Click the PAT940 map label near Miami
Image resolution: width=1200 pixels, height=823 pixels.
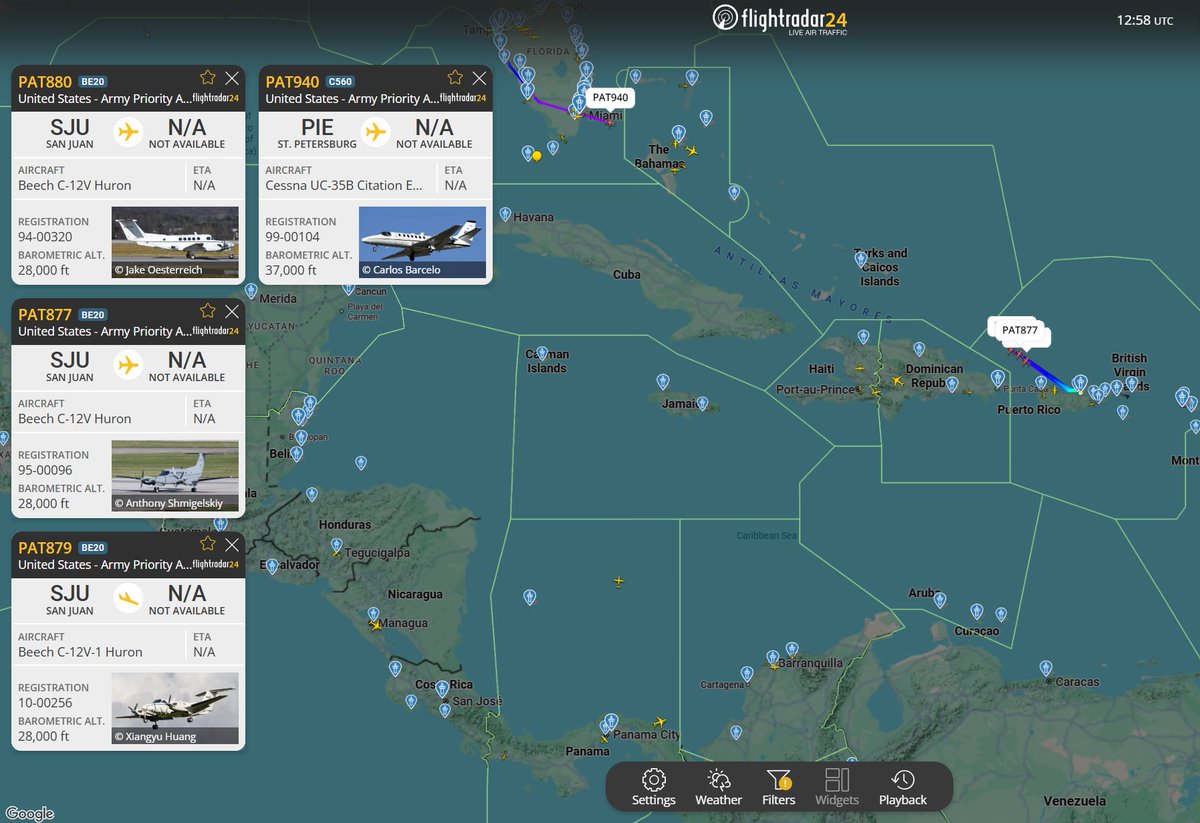coord(610,97)
